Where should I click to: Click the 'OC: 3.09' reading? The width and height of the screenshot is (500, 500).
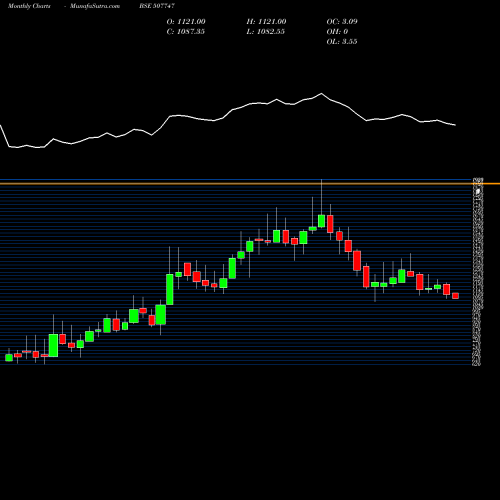tap(342, 22)
